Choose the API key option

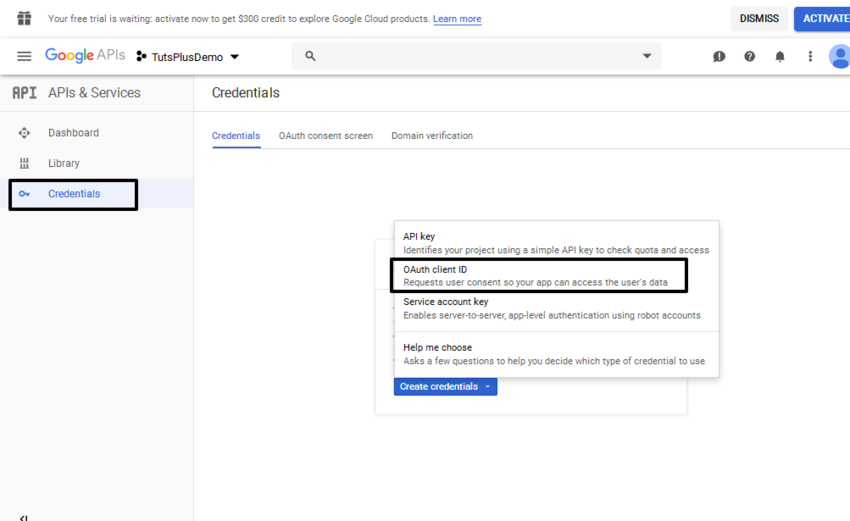pos(555,243)
